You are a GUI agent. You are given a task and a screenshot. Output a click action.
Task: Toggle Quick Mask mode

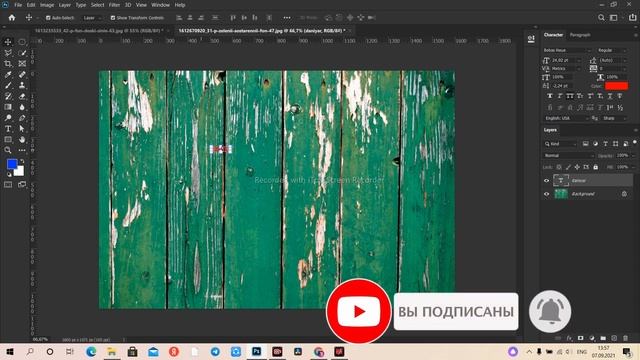click(x=8, y=185)
